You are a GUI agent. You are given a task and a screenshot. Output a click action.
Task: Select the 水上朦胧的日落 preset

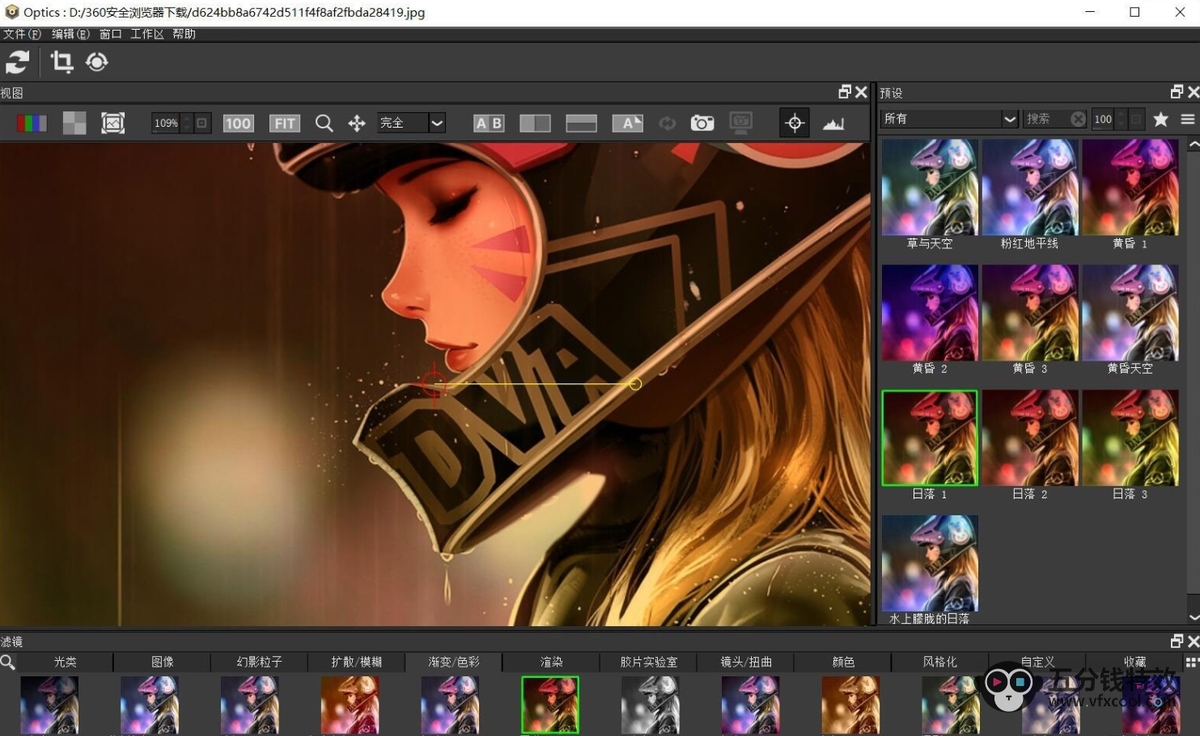click(930, 563)
